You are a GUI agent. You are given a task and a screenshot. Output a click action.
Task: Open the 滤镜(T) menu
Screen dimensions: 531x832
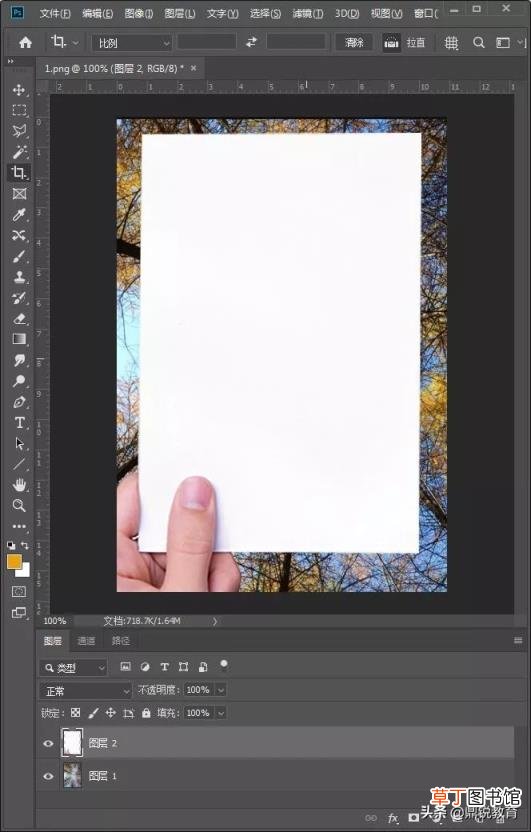click(x=308, y=13)
